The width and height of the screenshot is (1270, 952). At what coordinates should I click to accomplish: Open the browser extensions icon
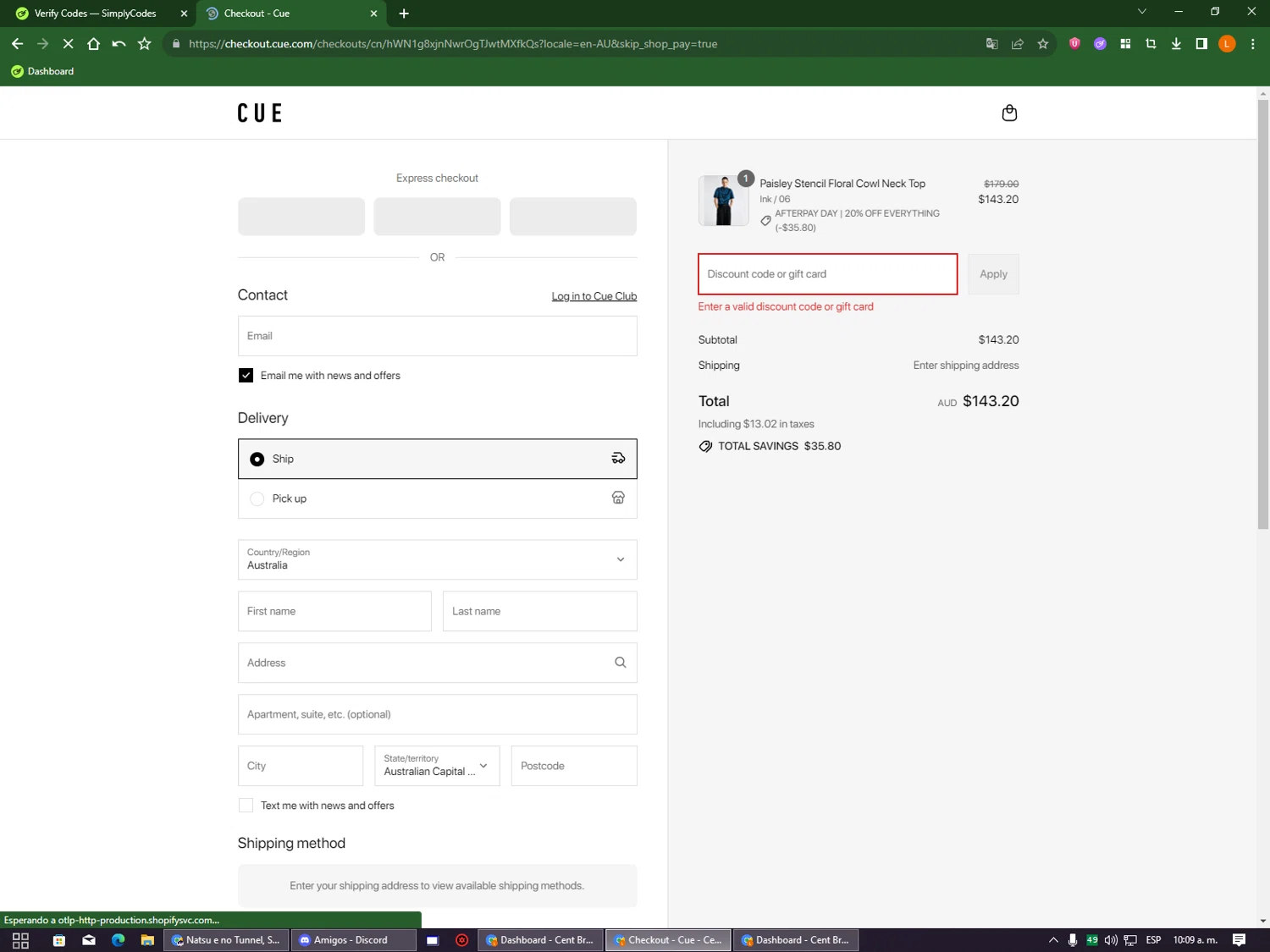pos(1125,44)
